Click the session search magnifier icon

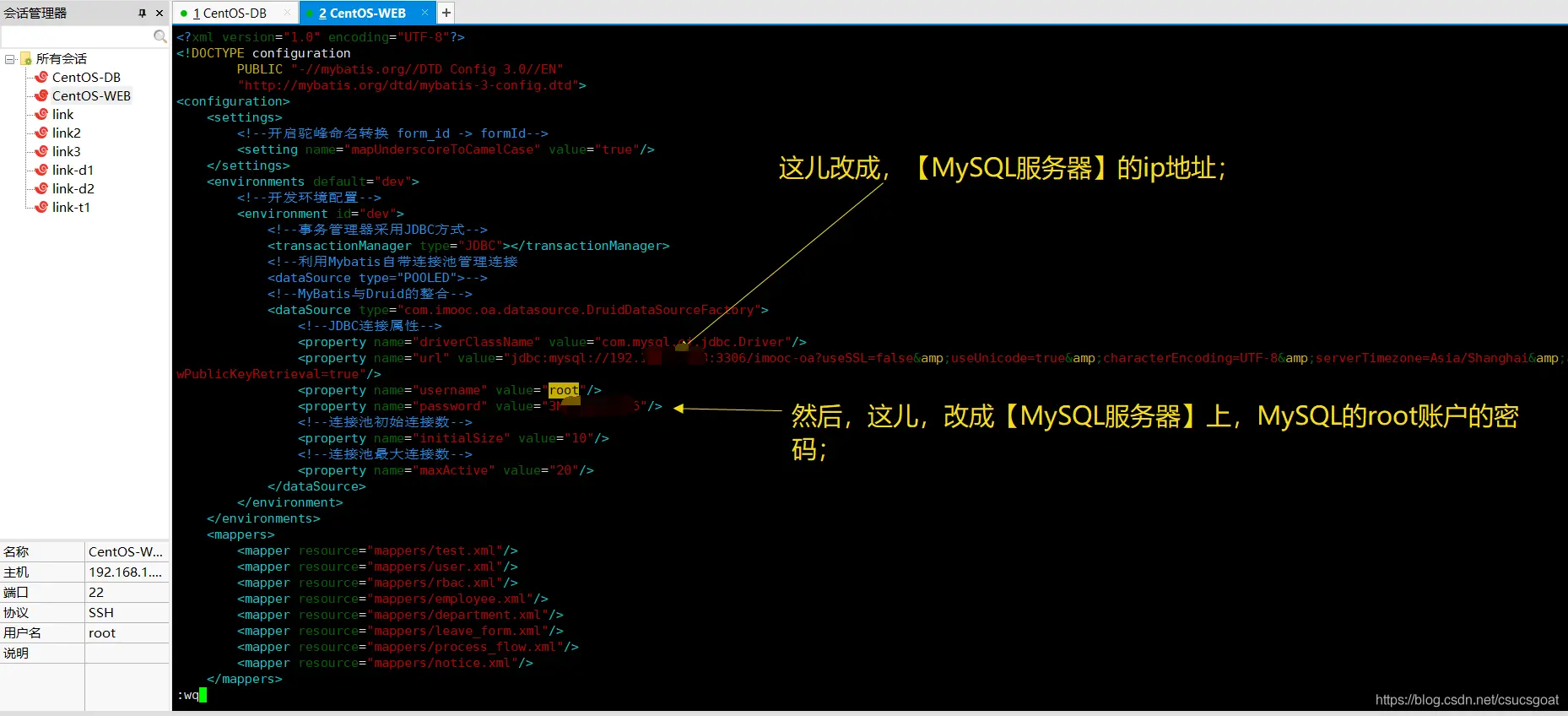coord(160,36)
